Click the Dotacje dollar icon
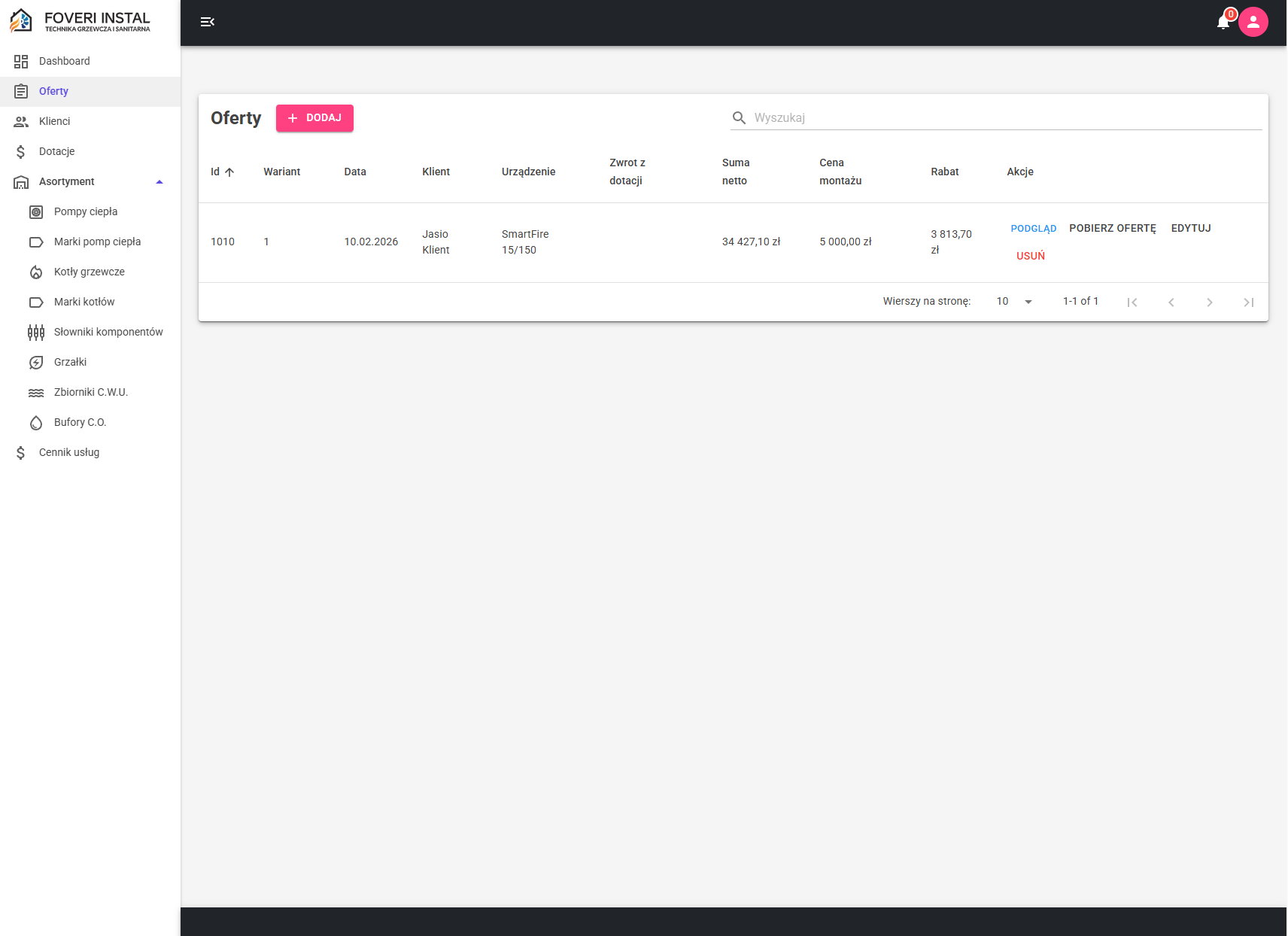The width and height of the screenshot is (1288, 936). [x=21, y=151]
